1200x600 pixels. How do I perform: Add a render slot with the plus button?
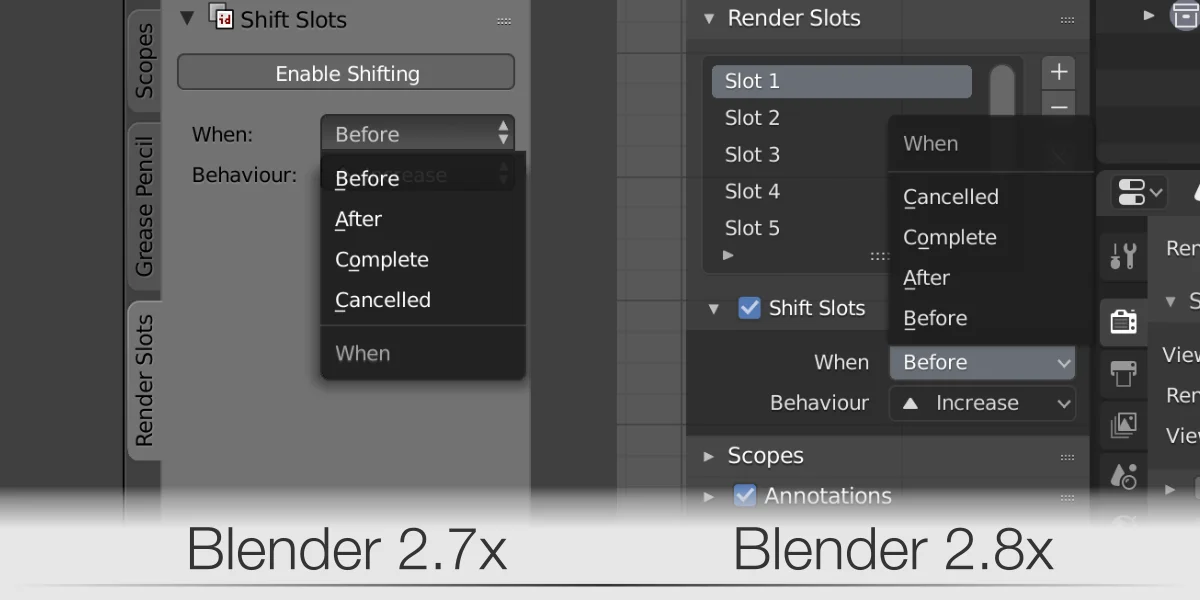pos(1058,71)
